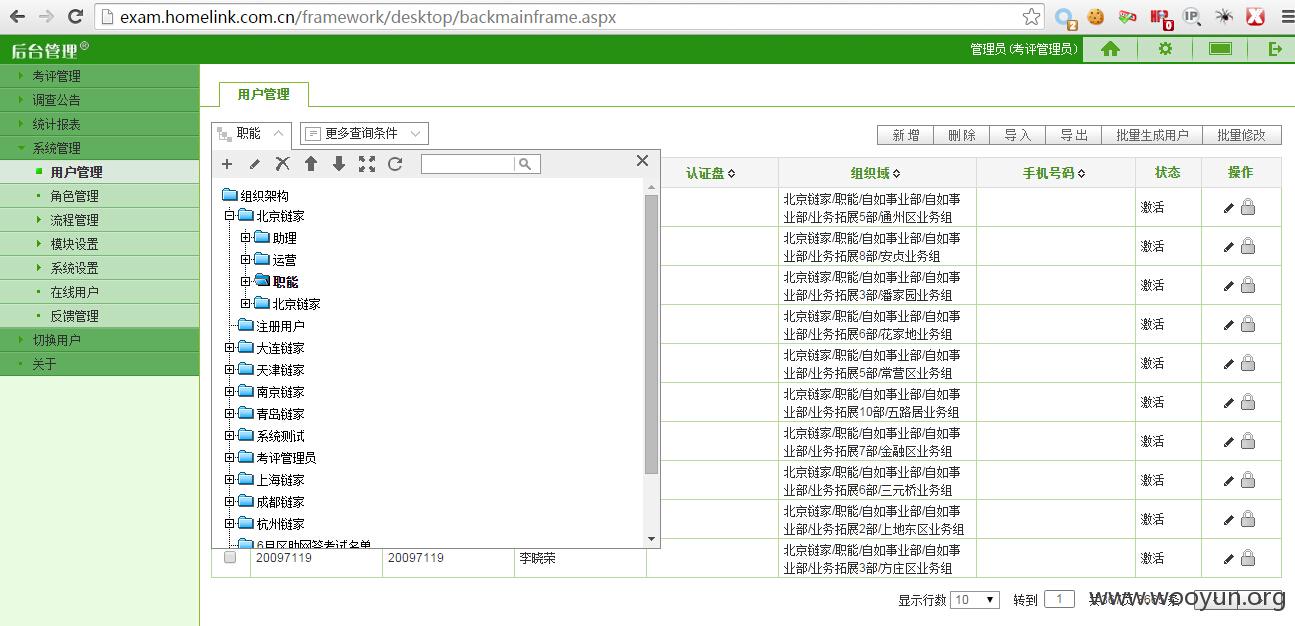This screenshot has height=626, width=1295.
Task: Click the red X extension icon in browser toolbar
Action: coord(1255,17)
